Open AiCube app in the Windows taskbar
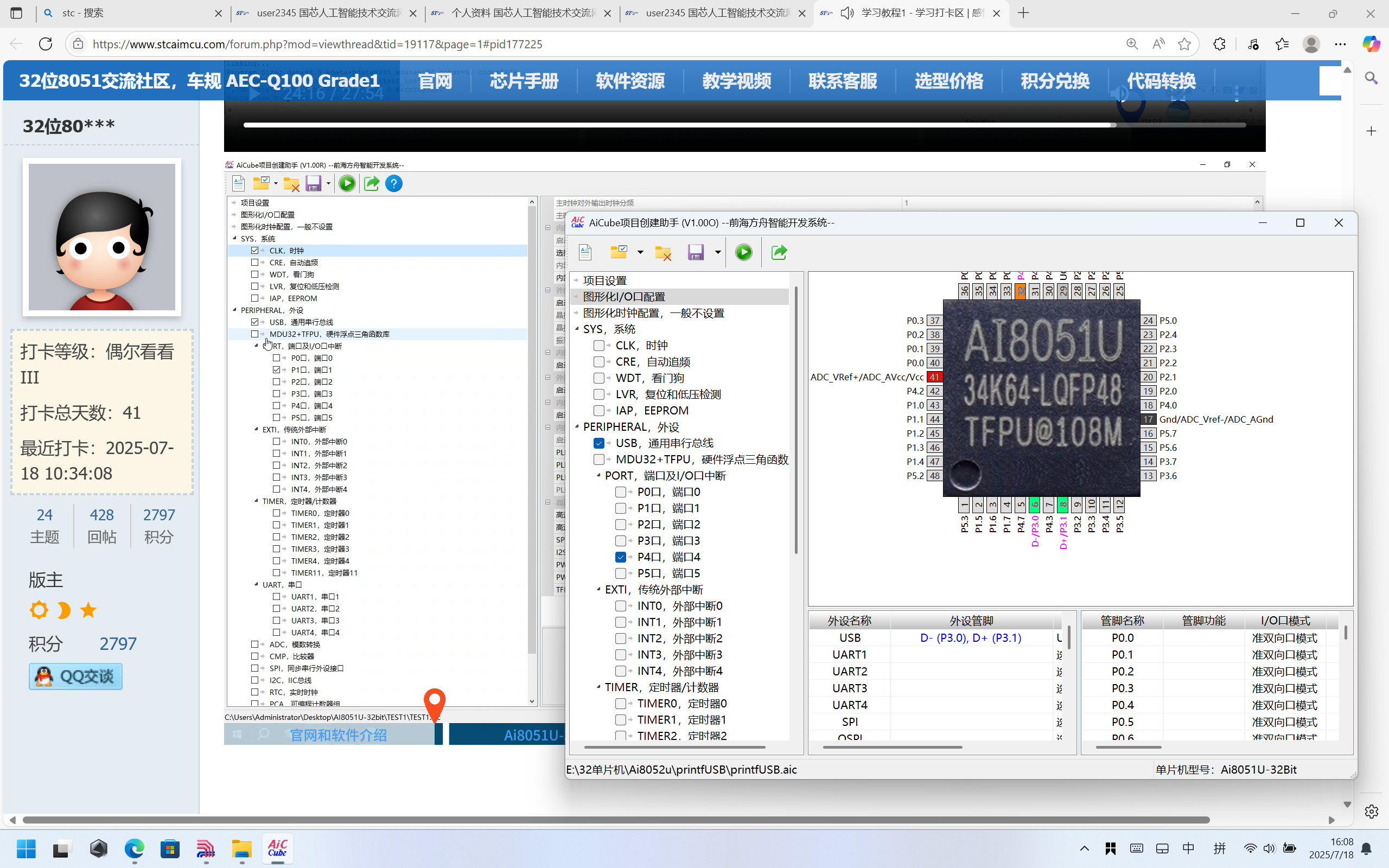This screenshot has height=868, width=1389. pyautogui.click(x=278, y=848)
